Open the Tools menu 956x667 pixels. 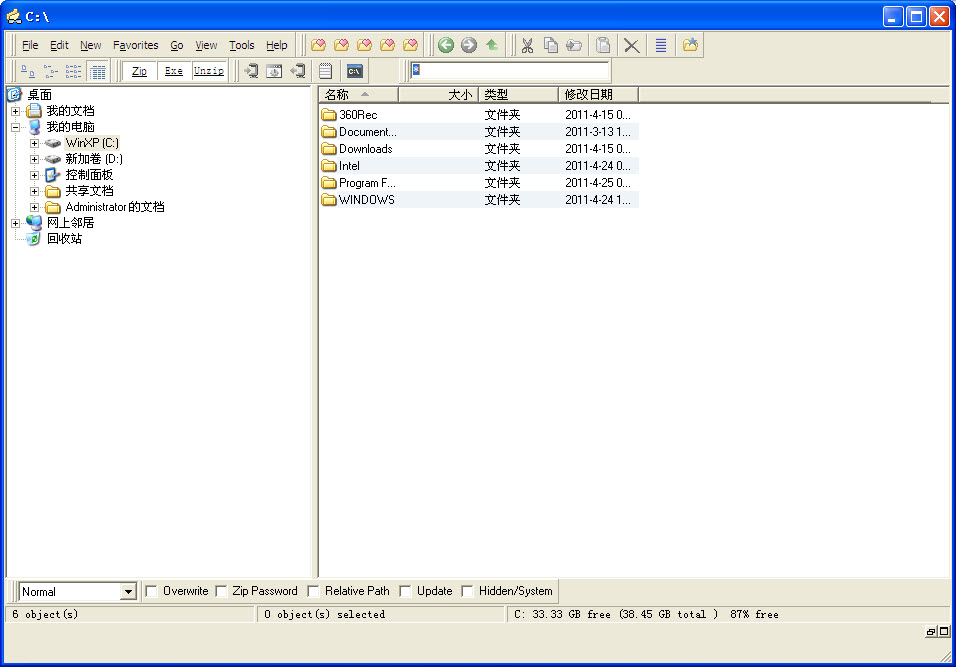tap(241, 45)
